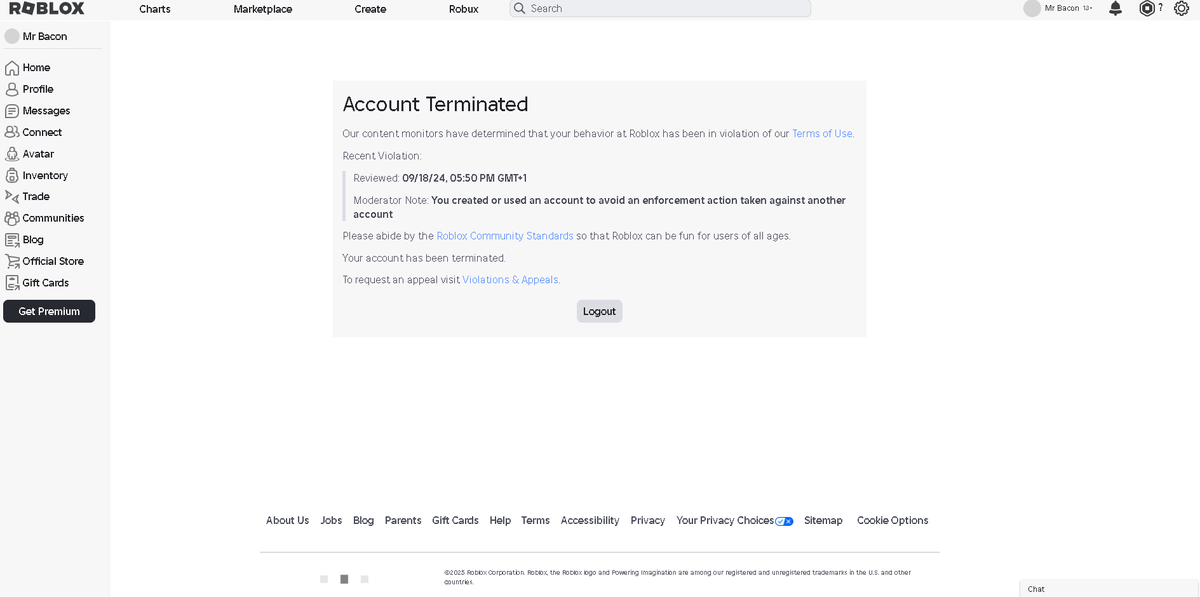Open the Blog footer link

363,521
